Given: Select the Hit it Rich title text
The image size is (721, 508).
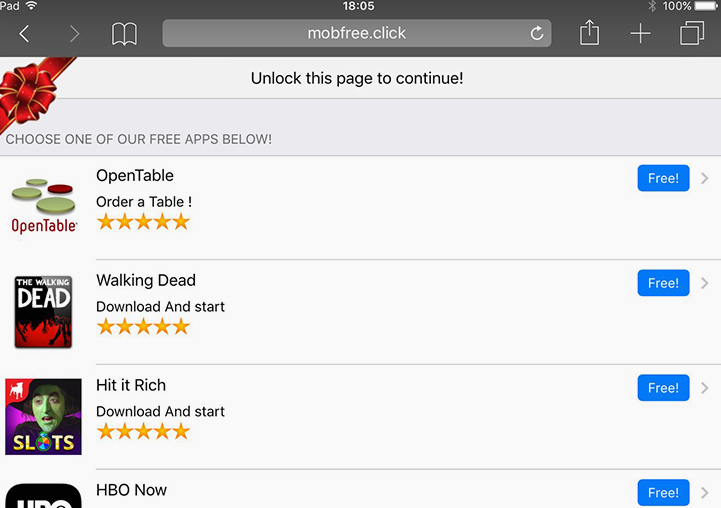Looking at the screenshot, I should coord(131,385).
